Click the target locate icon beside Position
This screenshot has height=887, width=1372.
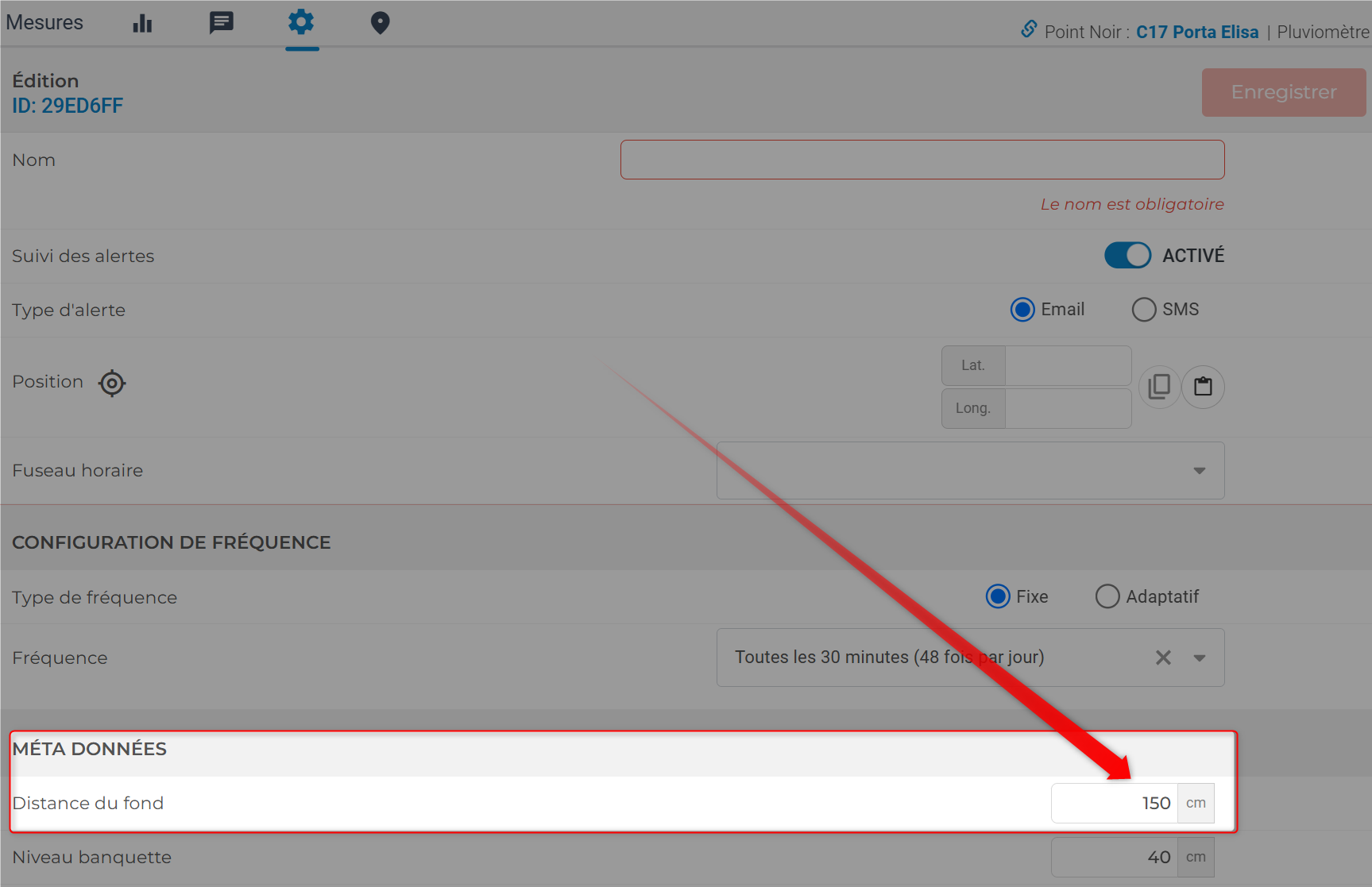[112, 383]
